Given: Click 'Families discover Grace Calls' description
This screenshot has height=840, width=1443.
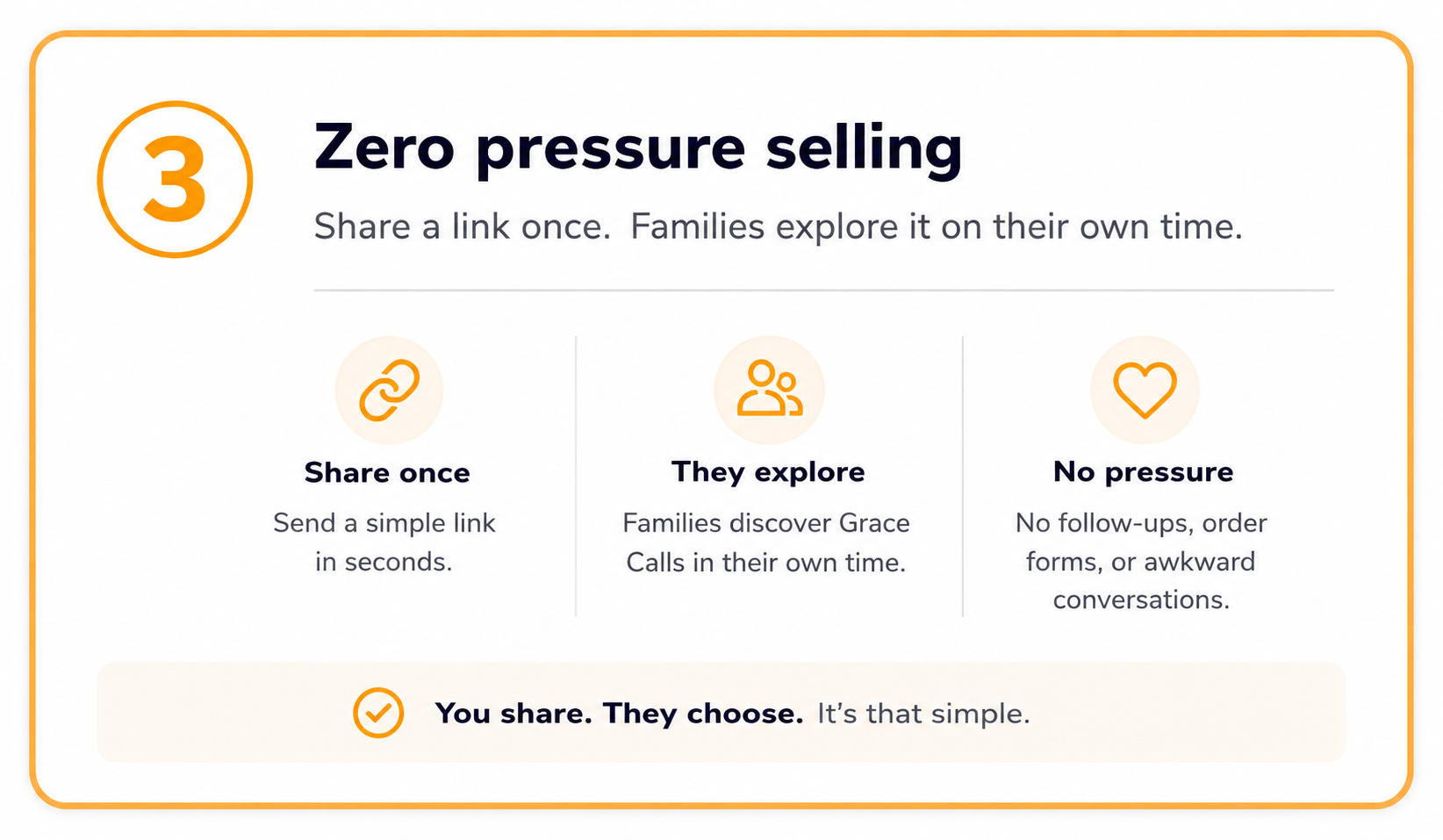Looking at the screenshot, I should pos(766,542).
